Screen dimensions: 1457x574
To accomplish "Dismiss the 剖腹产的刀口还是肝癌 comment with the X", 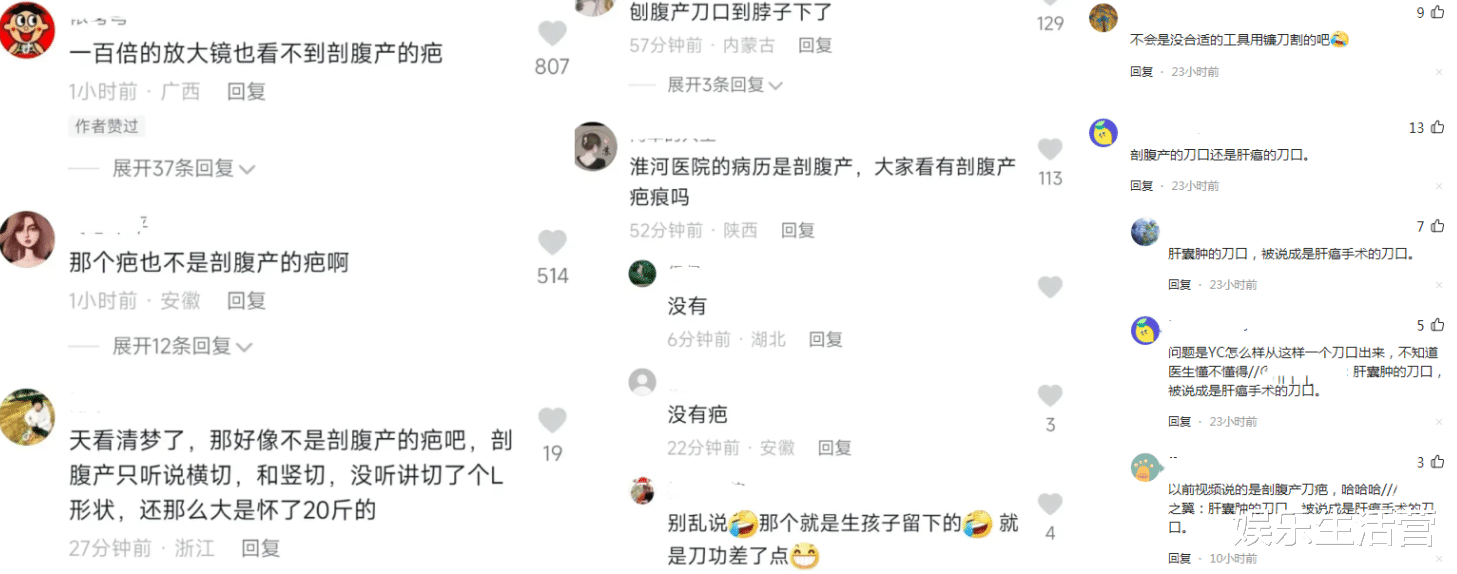I will click(x=1439, y=186).
